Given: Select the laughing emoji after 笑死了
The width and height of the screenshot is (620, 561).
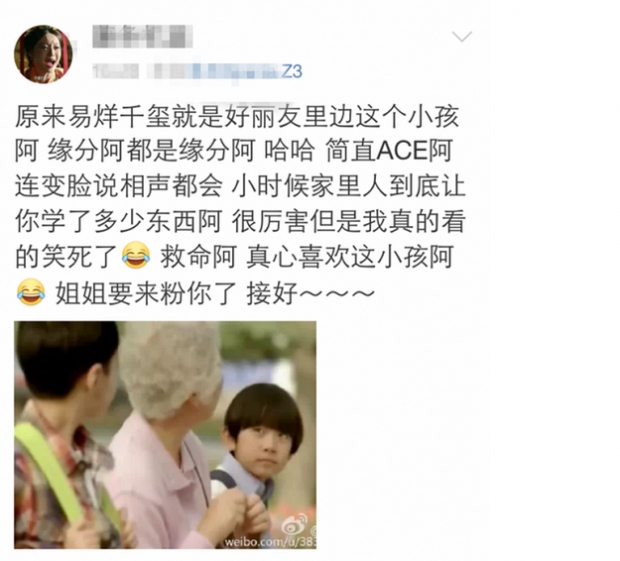Looking at the screenshot, I should pyautogui.click(x=136, y=255).
